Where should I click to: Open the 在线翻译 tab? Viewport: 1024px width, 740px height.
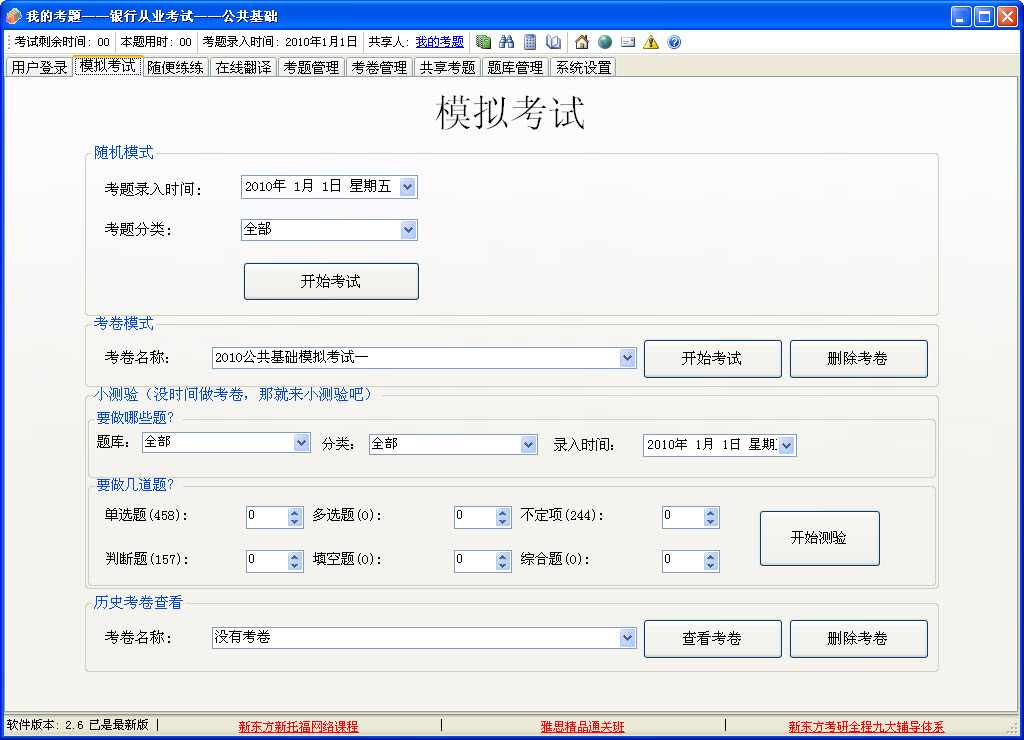coord(243,67)
